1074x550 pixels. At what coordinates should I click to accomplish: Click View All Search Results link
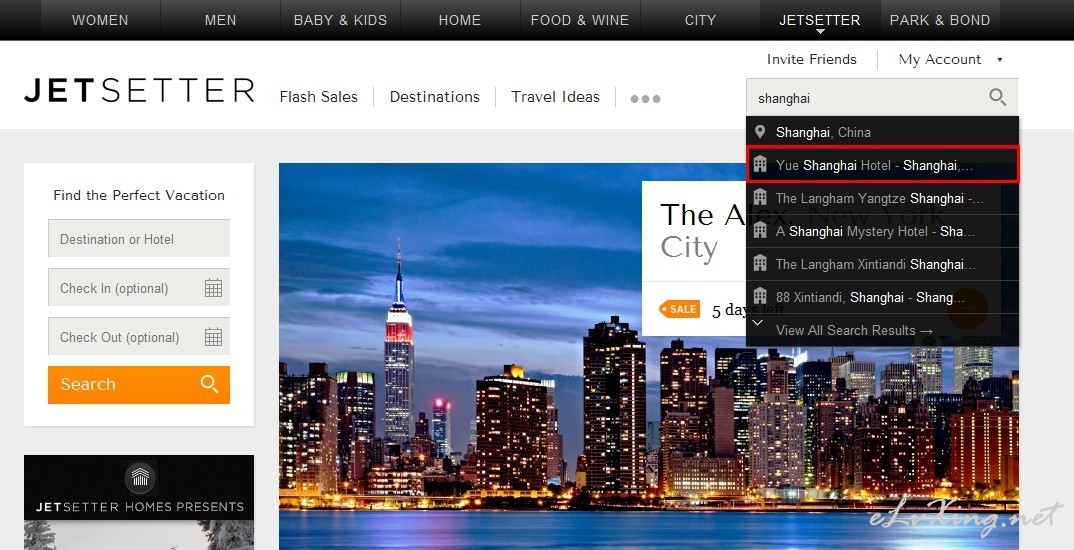(x=854, y=330)
